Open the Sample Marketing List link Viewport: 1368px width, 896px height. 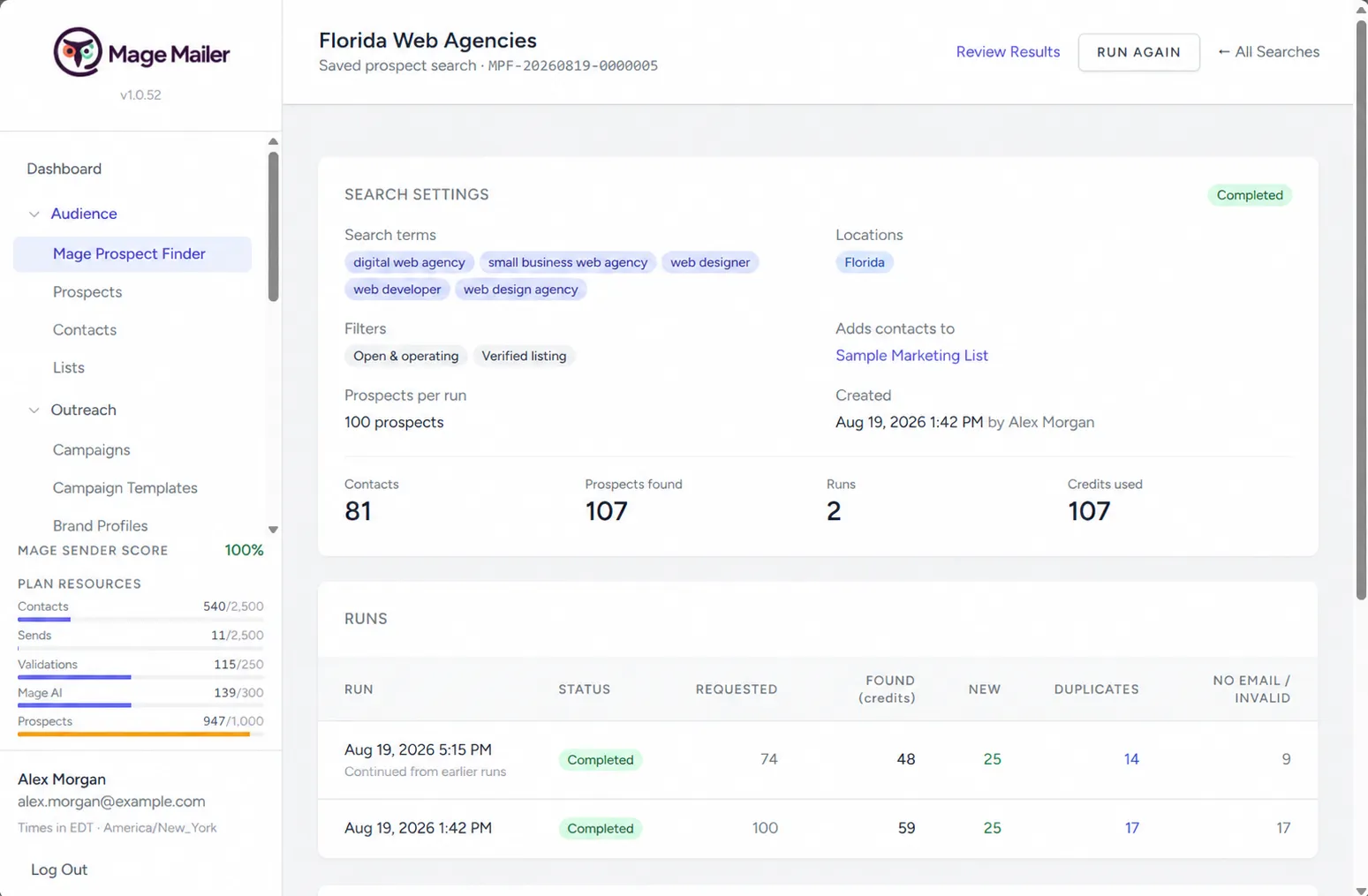pos(911,356)
